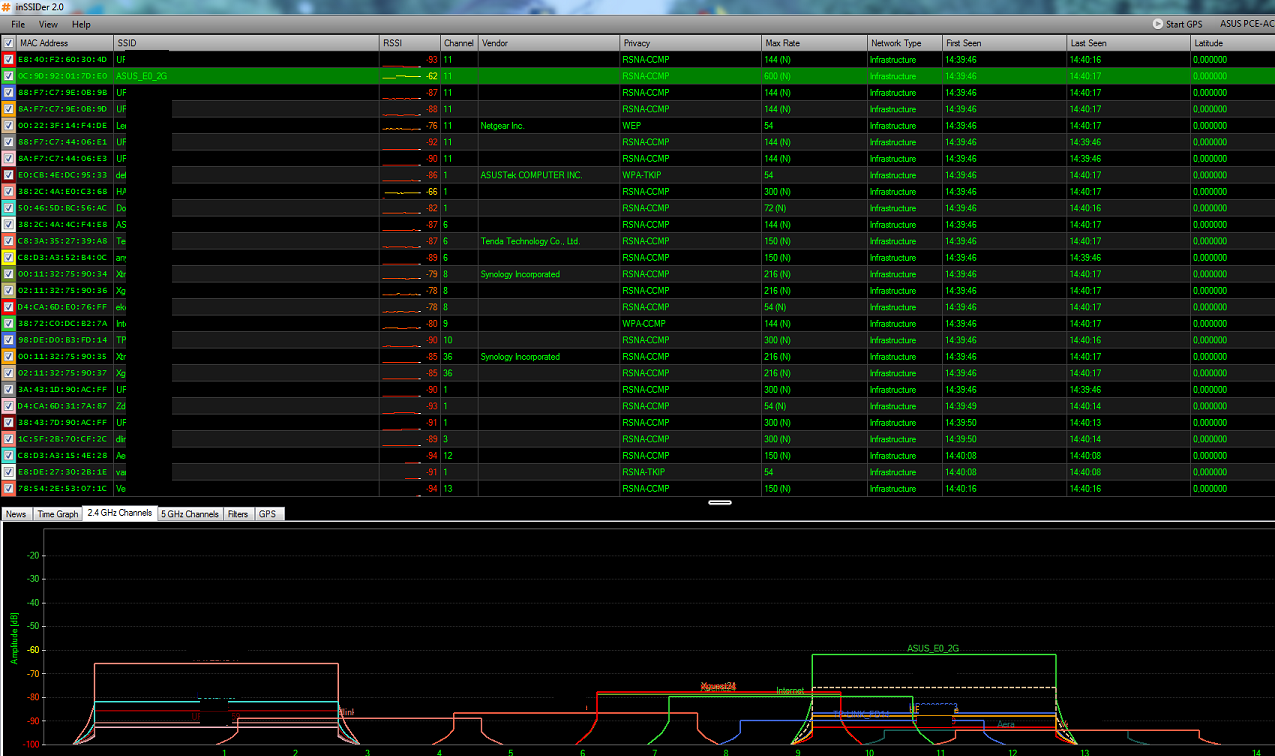
Task: Open the File menu
Action: pyautogui.click(x=18, y=24)
